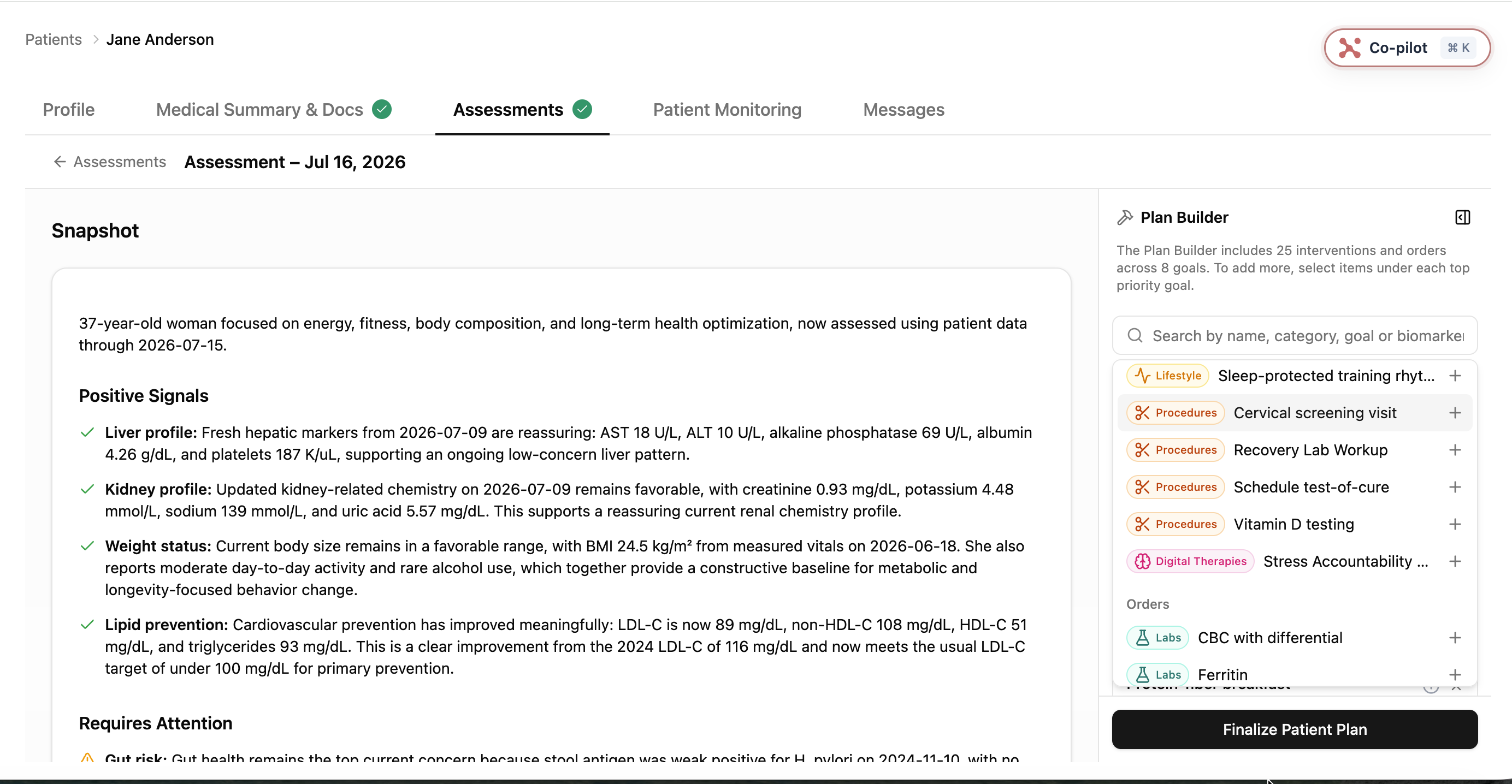Open the Co-pilot assistant

(x=1407, y=47)
